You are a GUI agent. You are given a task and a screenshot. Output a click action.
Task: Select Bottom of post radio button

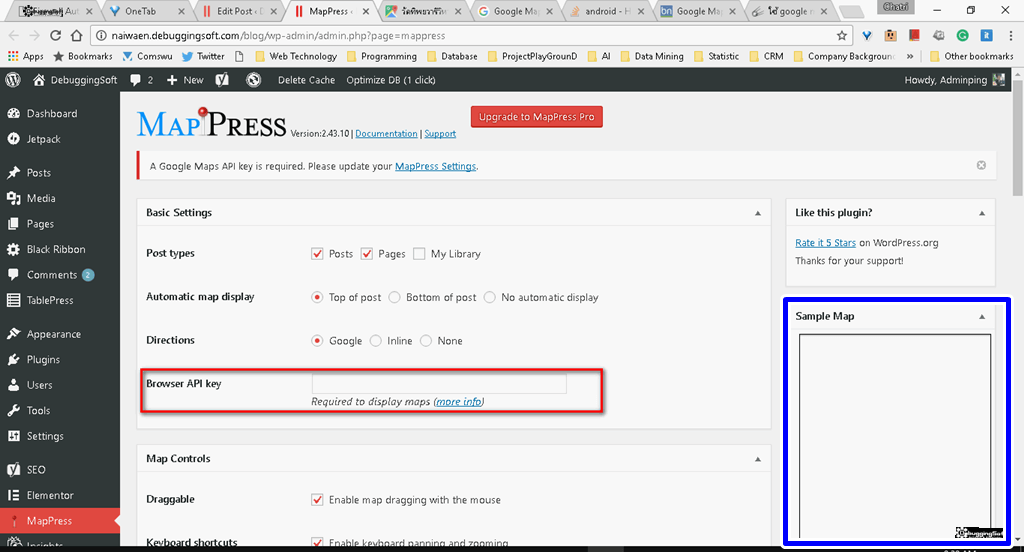(x=394, y=297)
